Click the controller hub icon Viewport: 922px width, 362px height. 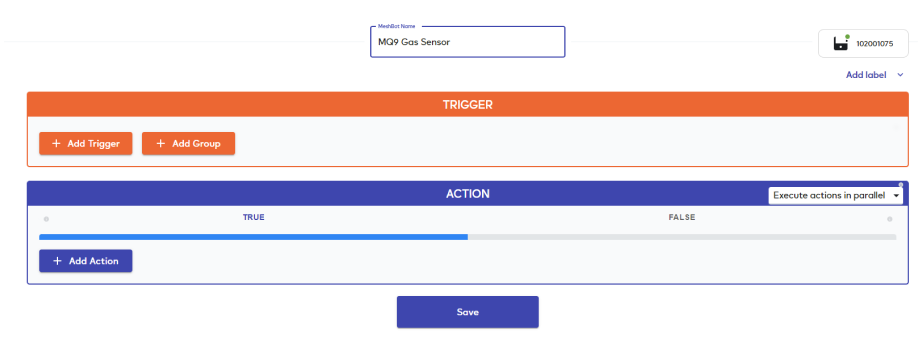[x=841, y=44]
